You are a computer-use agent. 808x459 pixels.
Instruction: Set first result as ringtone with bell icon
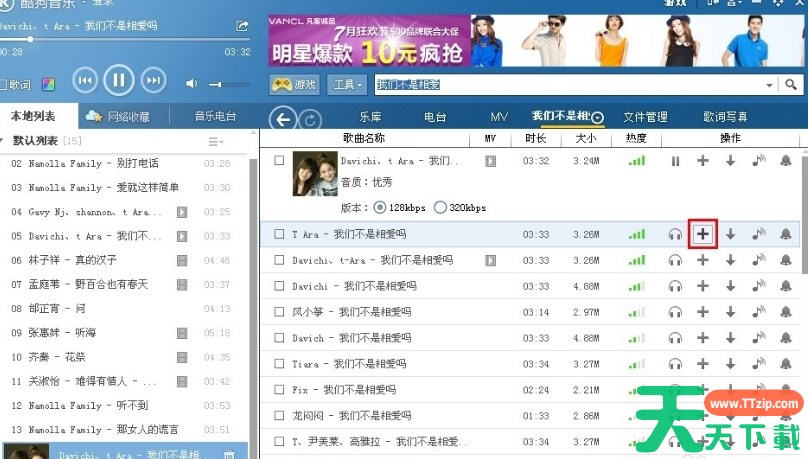point(785,160)
